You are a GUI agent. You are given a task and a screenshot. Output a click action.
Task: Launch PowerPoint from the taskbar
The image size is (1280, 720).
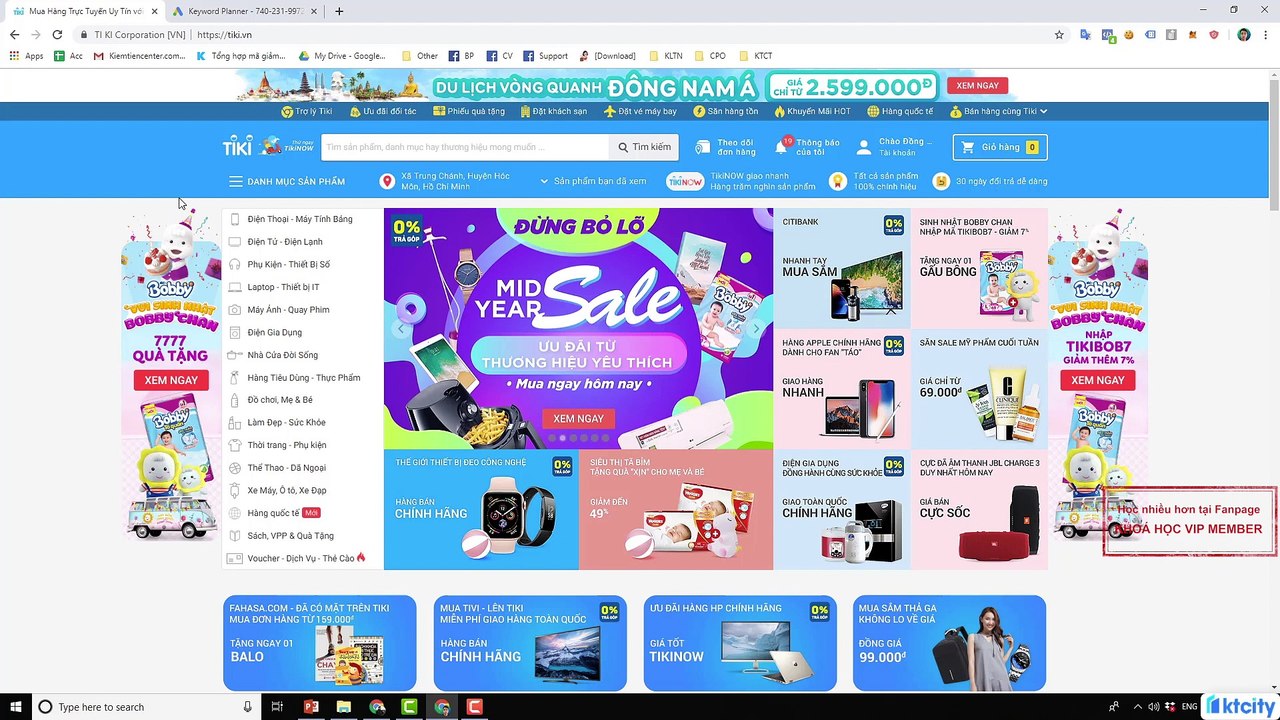[311, 707]
